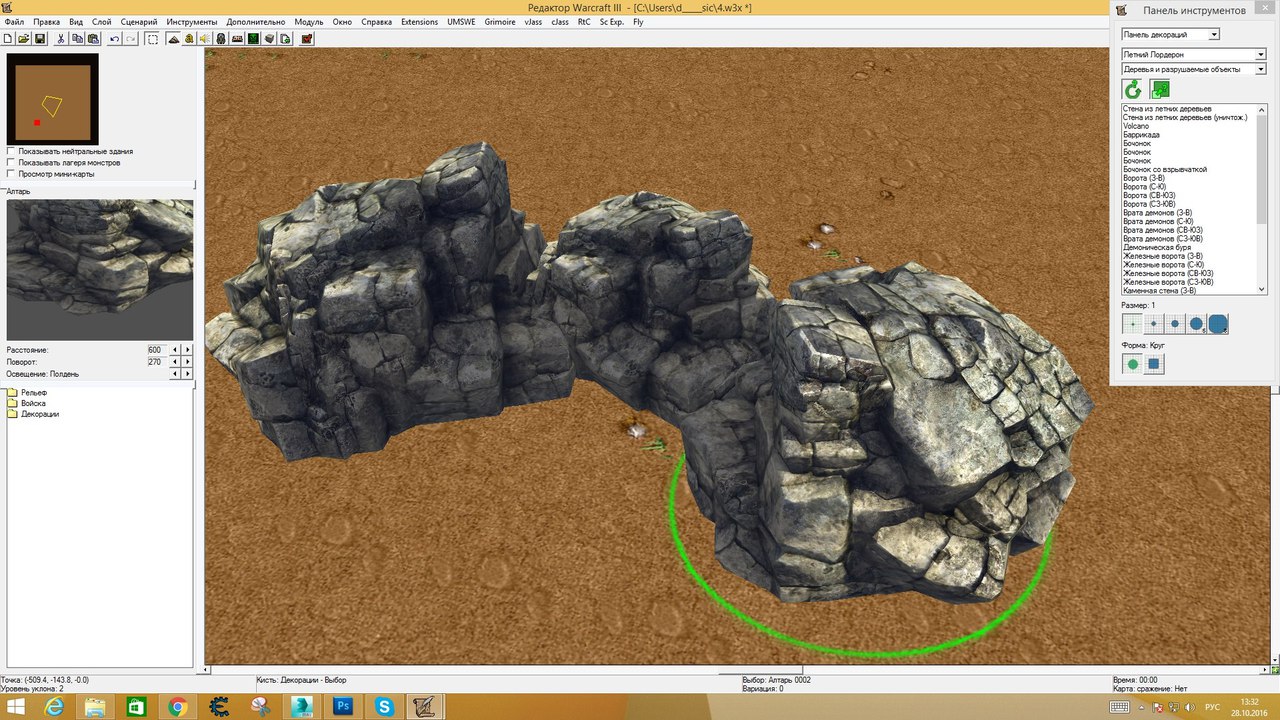Image resolution: width=1280 pixels, height=720 pixels.
Task: Select the second brush size
Action: (x=1154, y=324)
